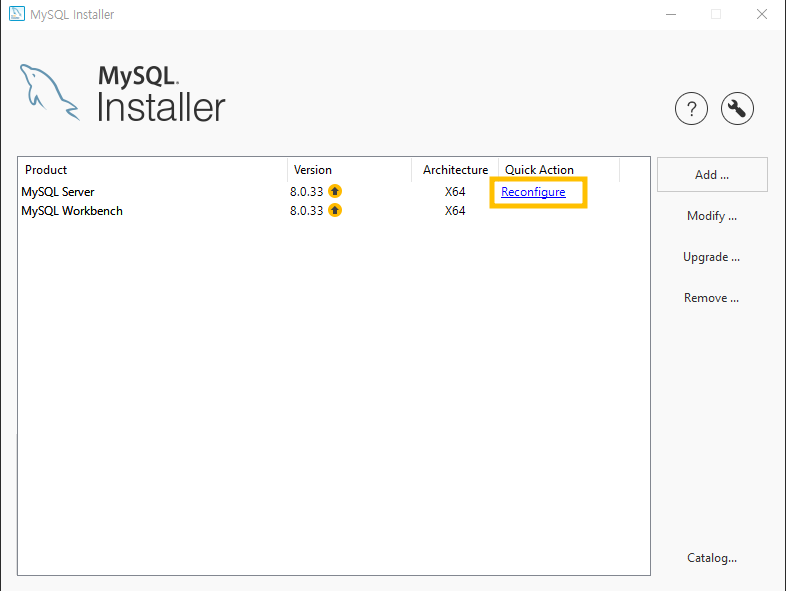Click X64 architecture cell for MySQL Workbench

click(455, 211)
